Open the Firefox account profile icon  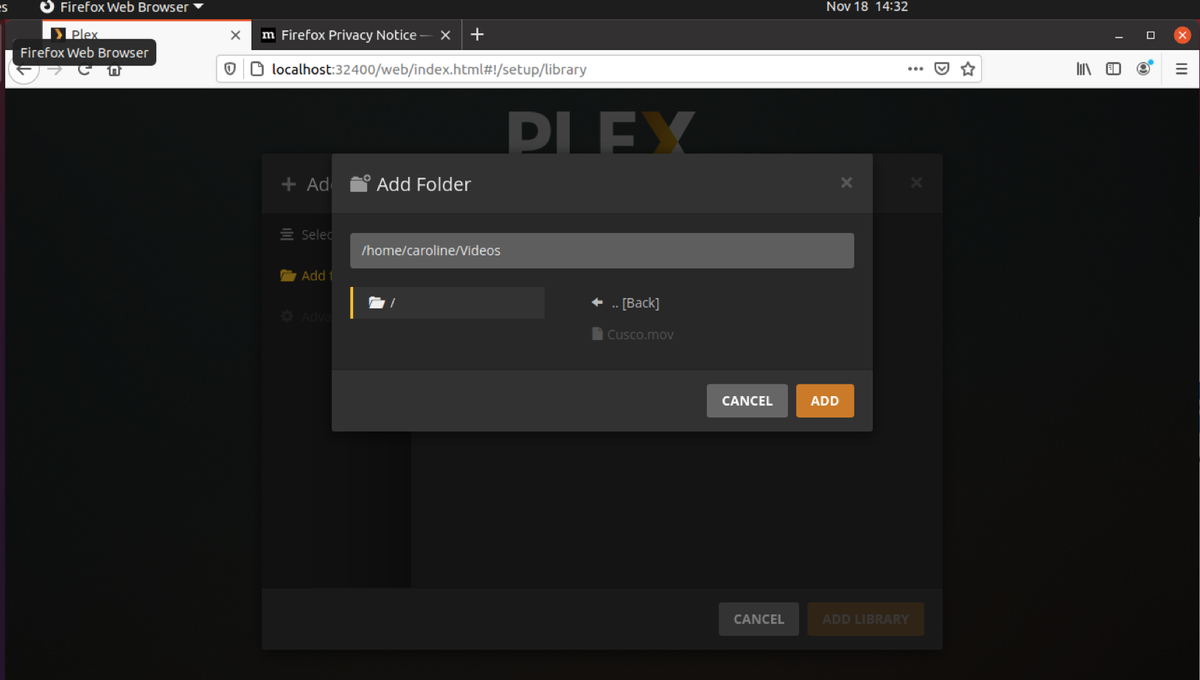[x=1145, y=68]
